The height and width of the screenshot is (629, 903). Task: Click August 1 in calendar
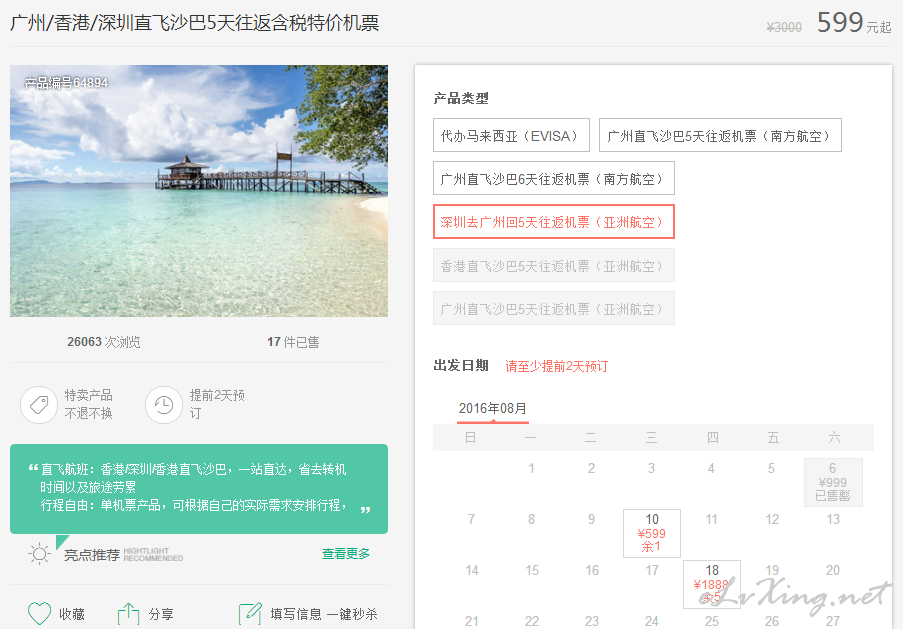click(531, 468)
